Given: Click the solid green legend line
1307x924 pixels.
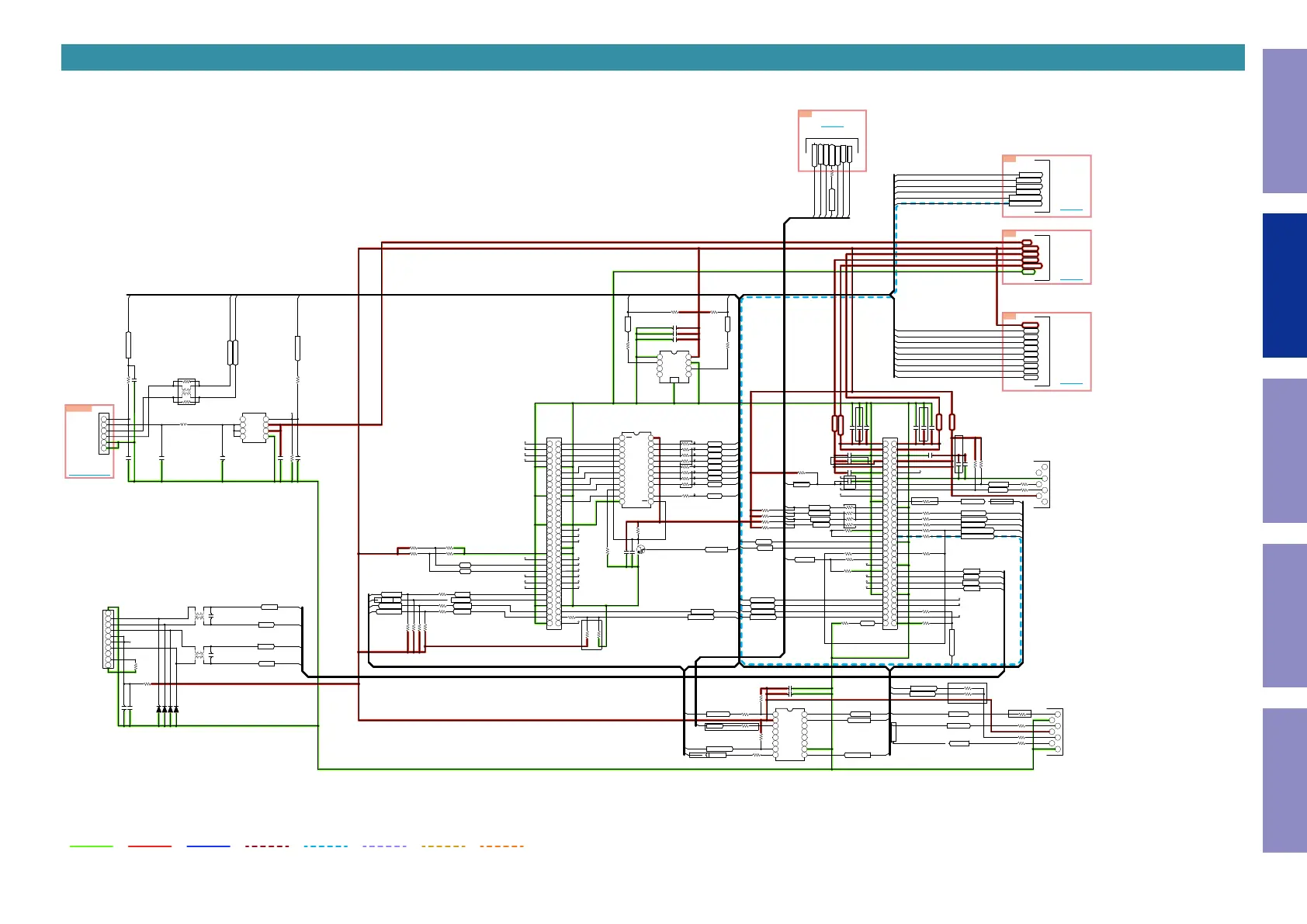Looking at the screenshot, I should (91, 846).
